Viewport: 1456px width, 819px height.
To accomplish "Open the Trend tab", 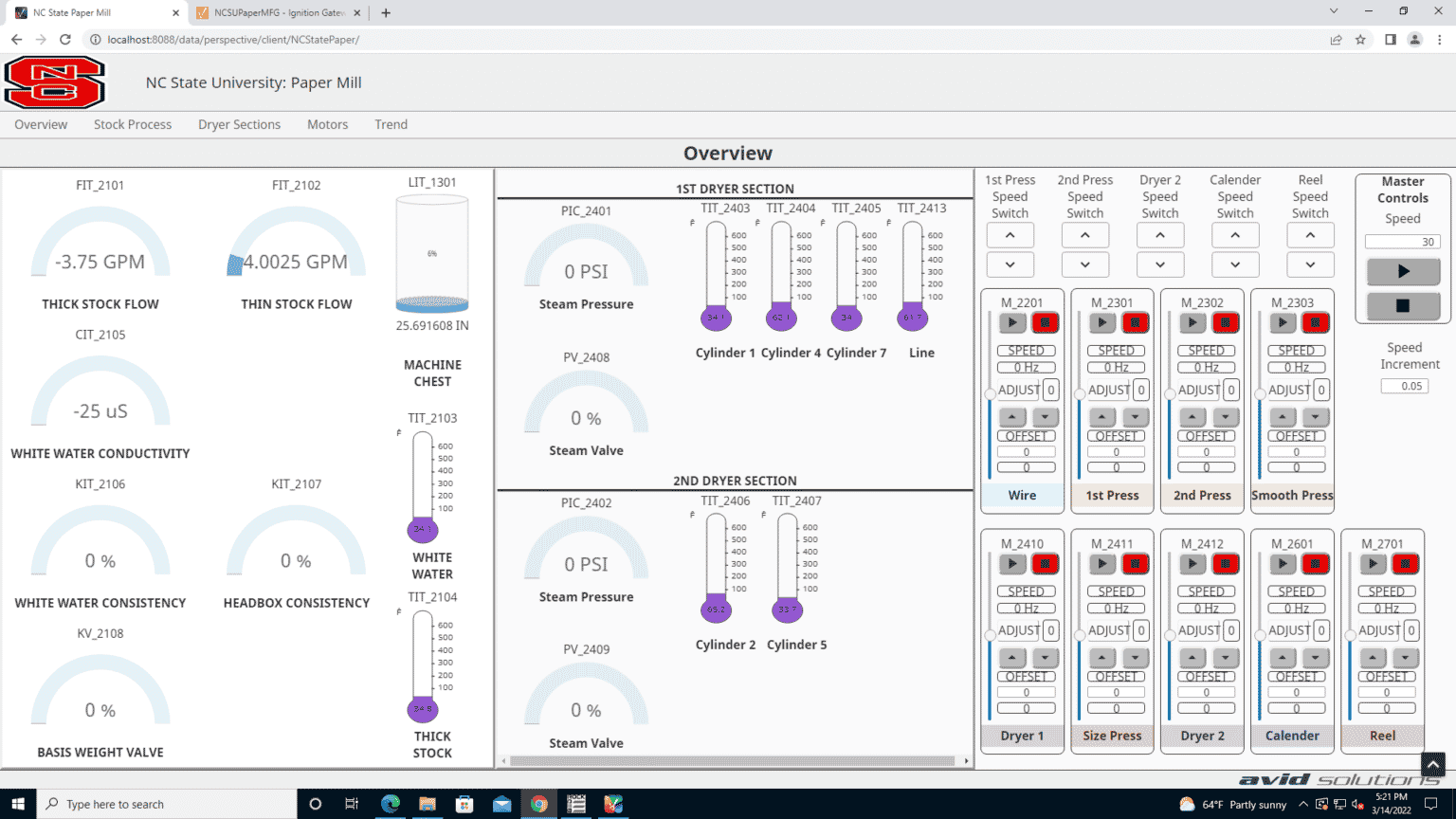I will (x=391, y=124).
